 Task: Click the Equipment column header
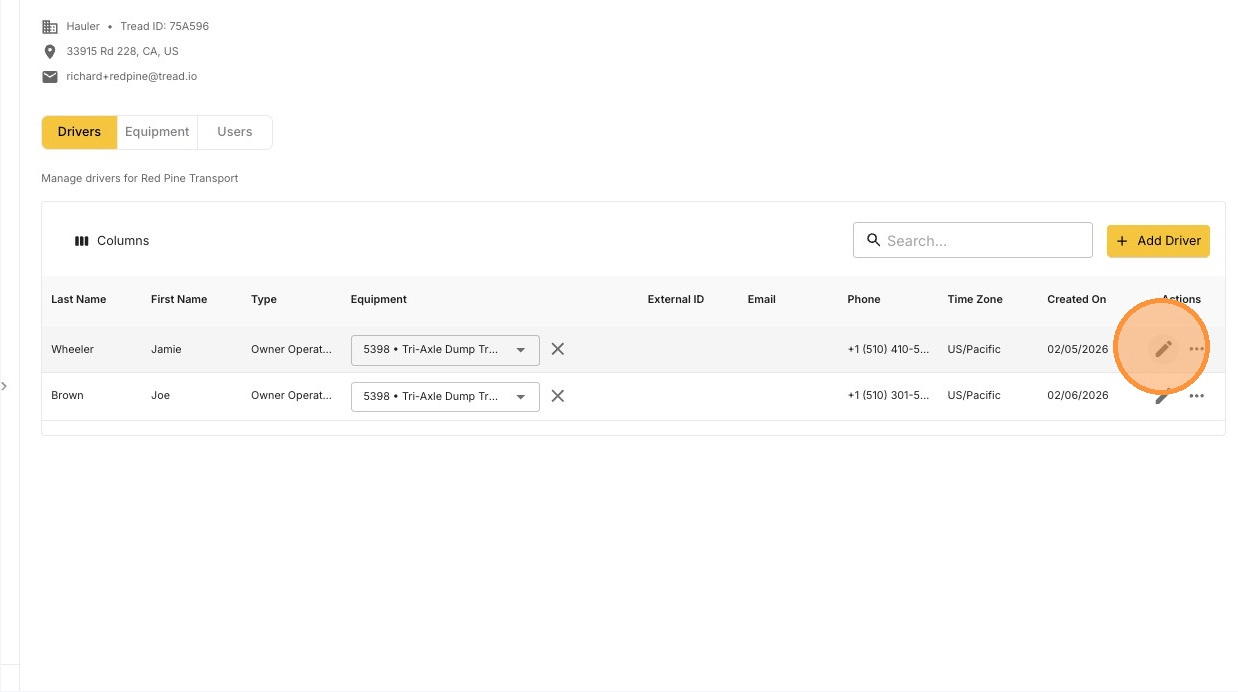(x=379, y=299)
